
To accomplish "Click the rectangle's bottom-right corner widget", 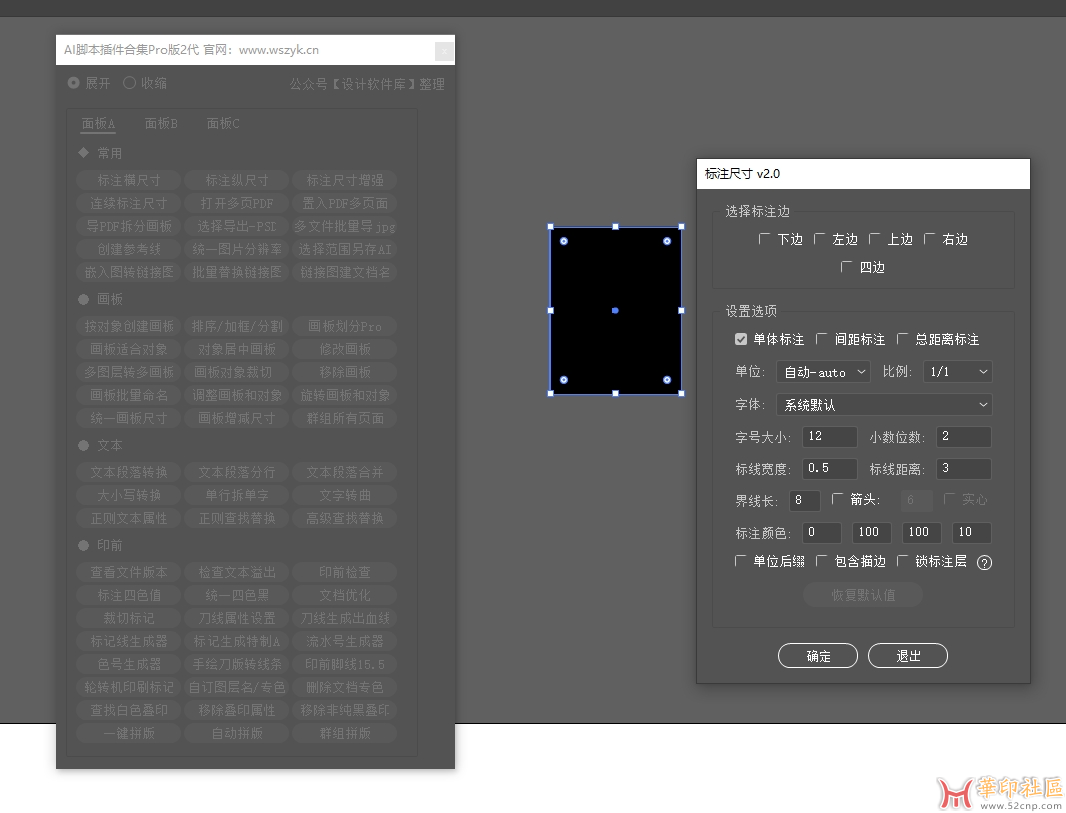I will [667, 380].
